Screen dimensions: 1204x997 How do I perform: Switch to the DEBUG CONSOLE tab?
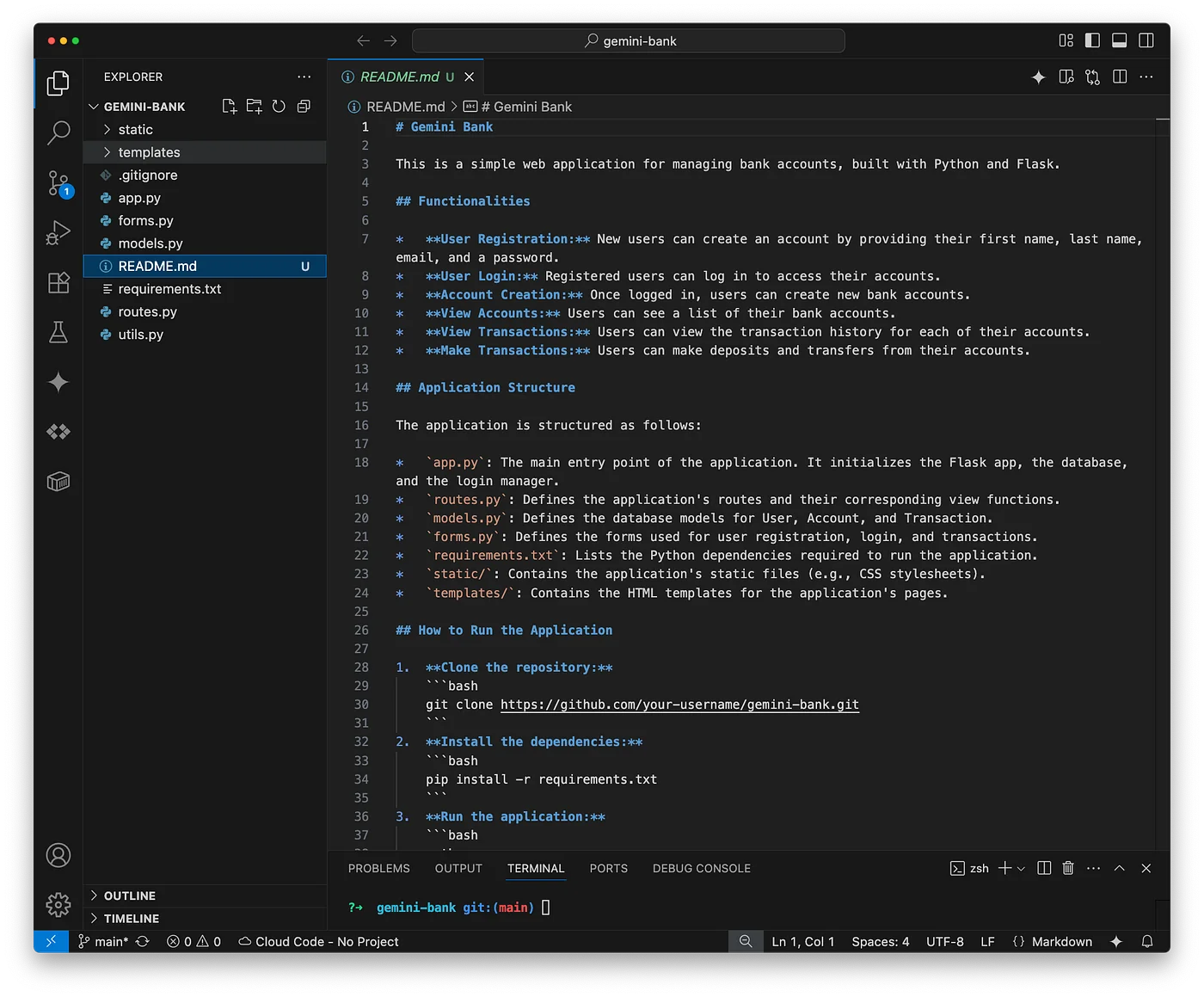(x=701, y=869)
